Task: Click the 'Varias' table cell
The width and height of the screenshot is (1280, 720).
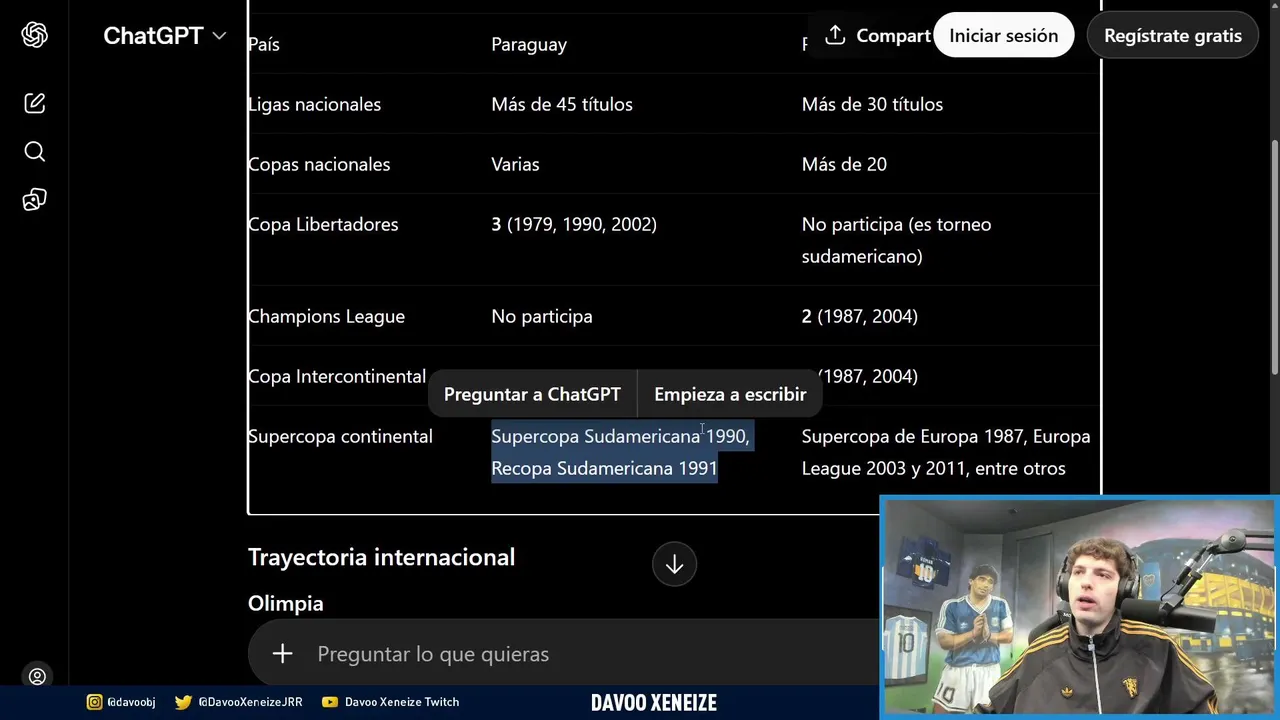Action: [515, 164]
